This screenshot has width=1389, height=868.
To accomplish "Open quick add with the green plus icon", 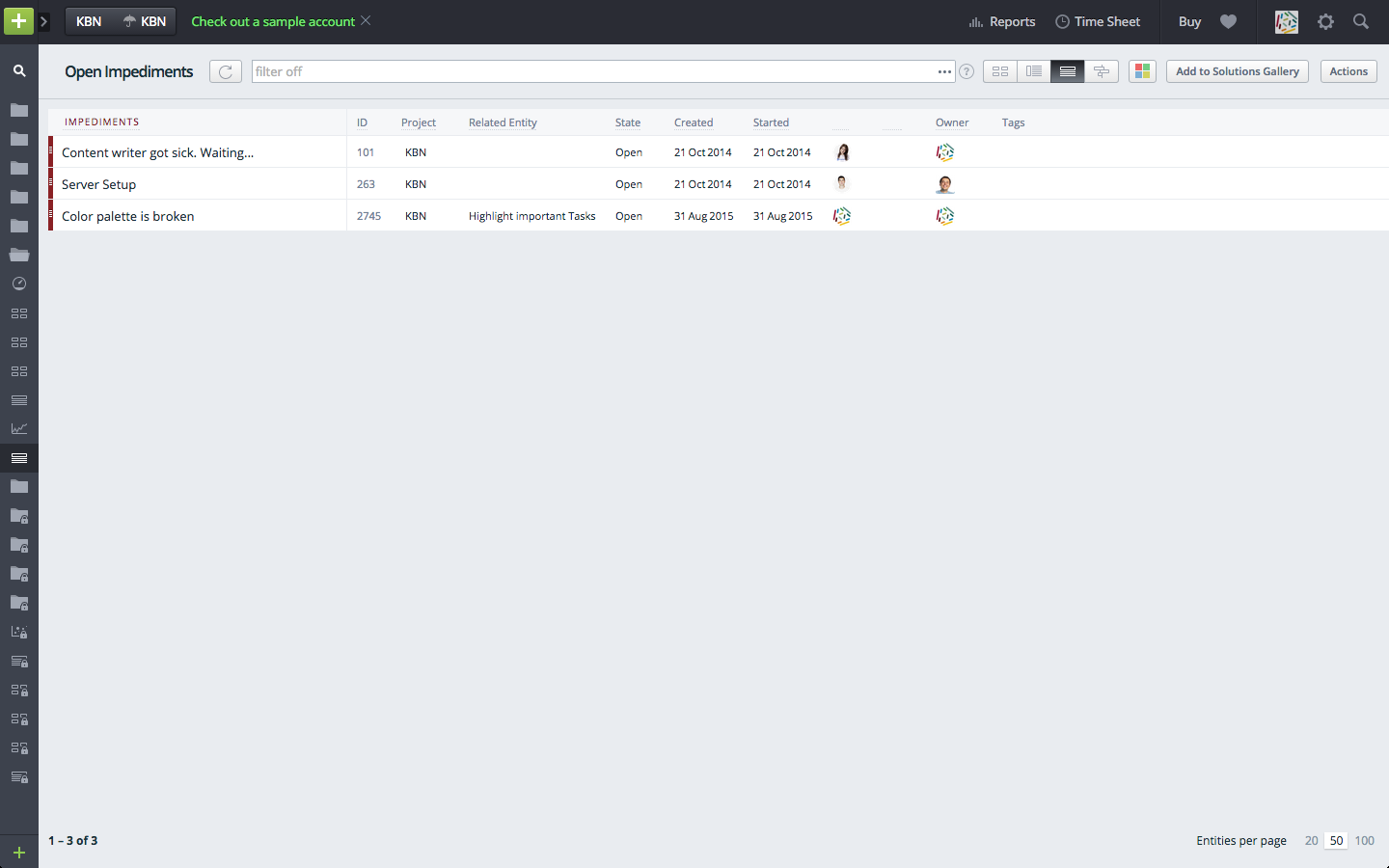I will point(18,20).
